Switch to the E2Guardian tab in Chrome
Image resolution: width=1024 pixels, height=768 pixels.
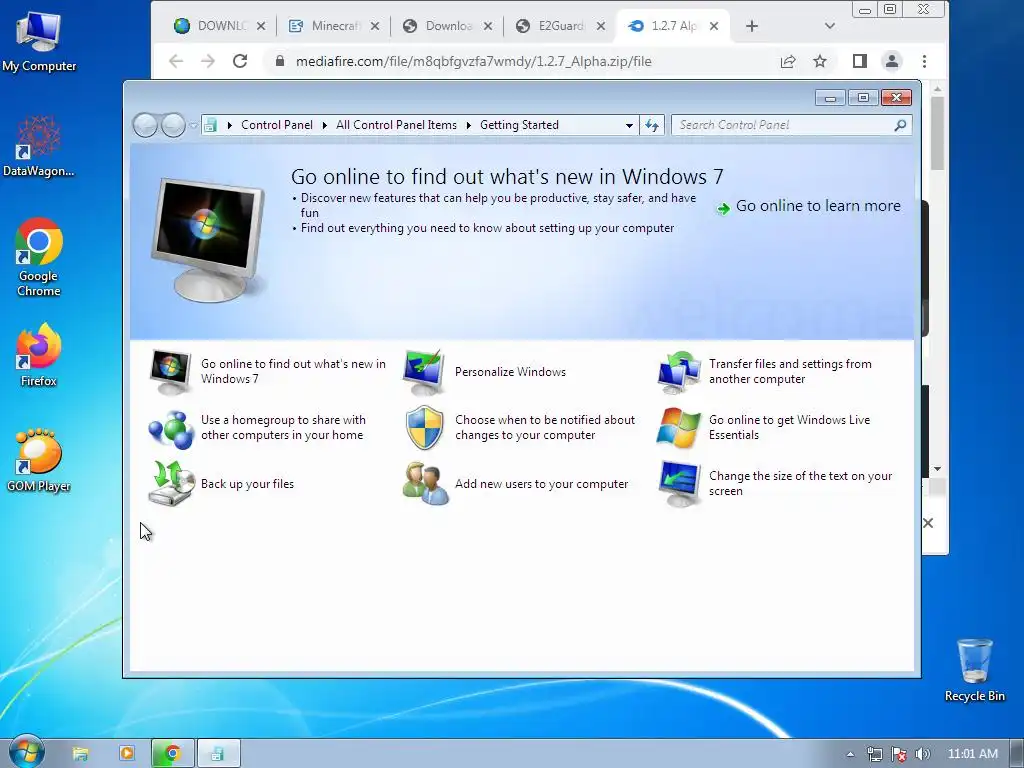click(x=560, y=26)
